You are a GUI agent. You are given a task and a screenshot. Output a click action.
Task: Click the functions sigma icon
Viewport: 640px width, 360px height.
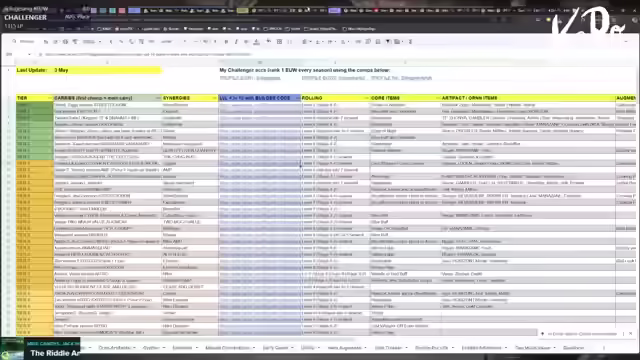click(411, 42)
